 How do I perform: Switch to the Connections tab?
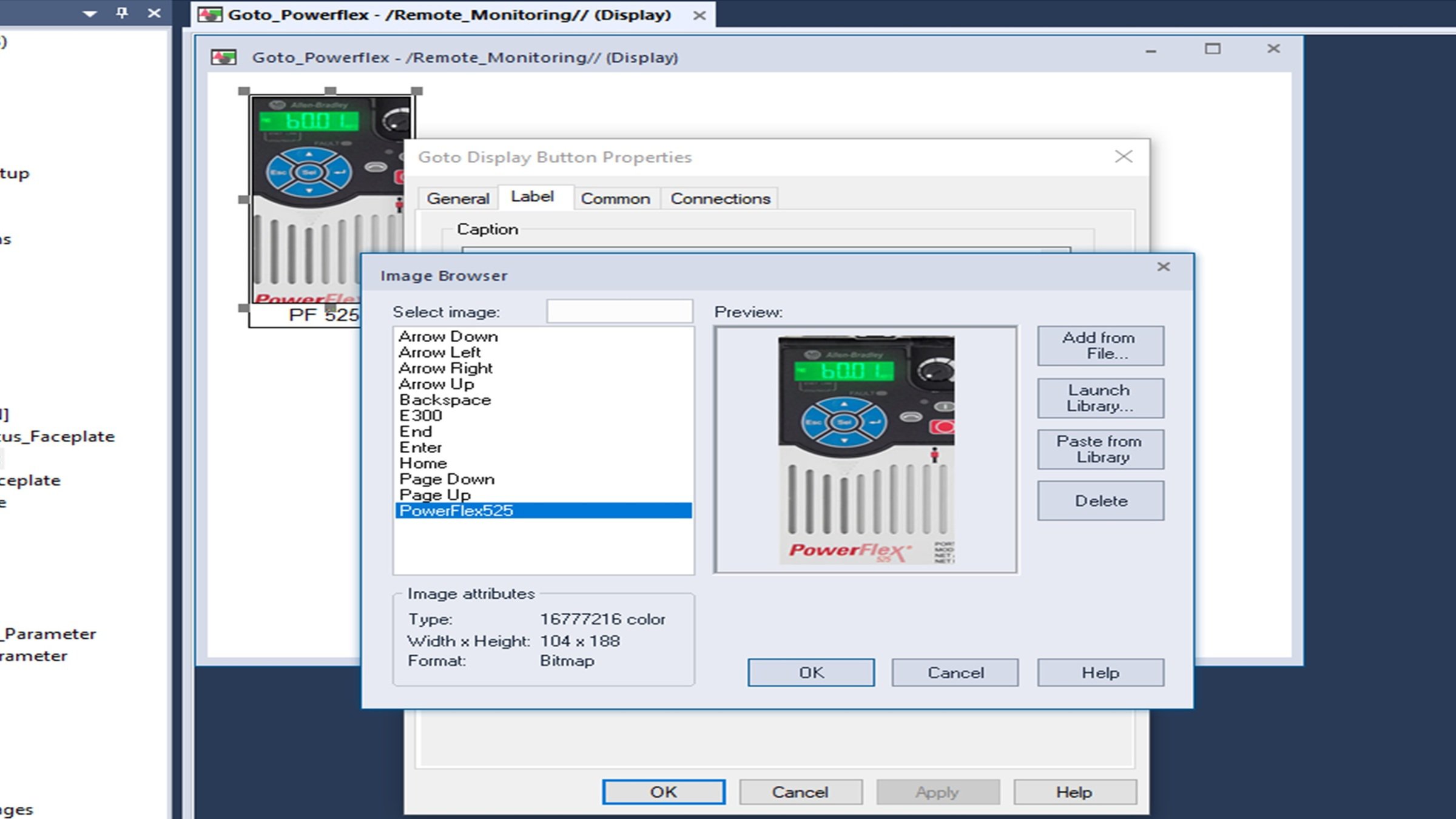click(720, 198)
